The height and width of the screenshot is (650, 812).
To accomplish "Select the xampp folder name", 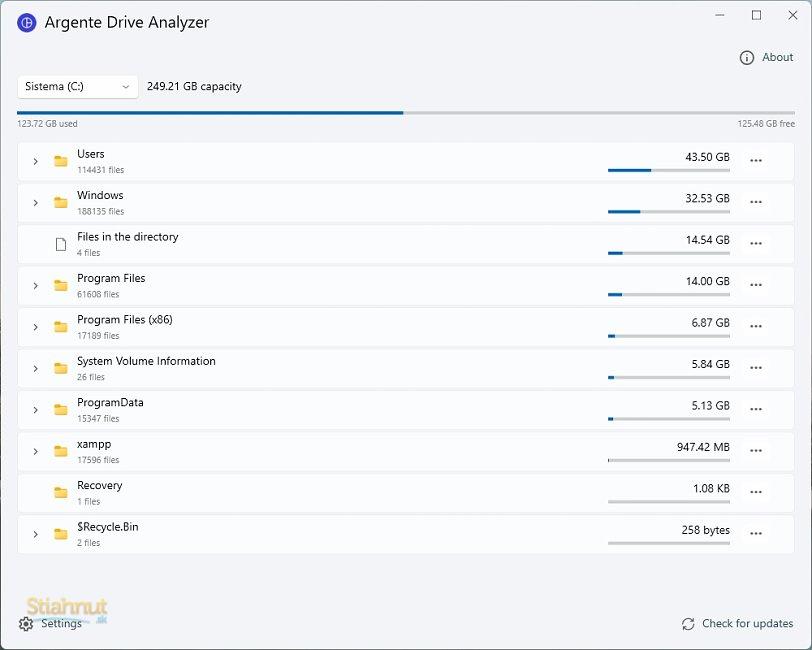I will 94,444.
